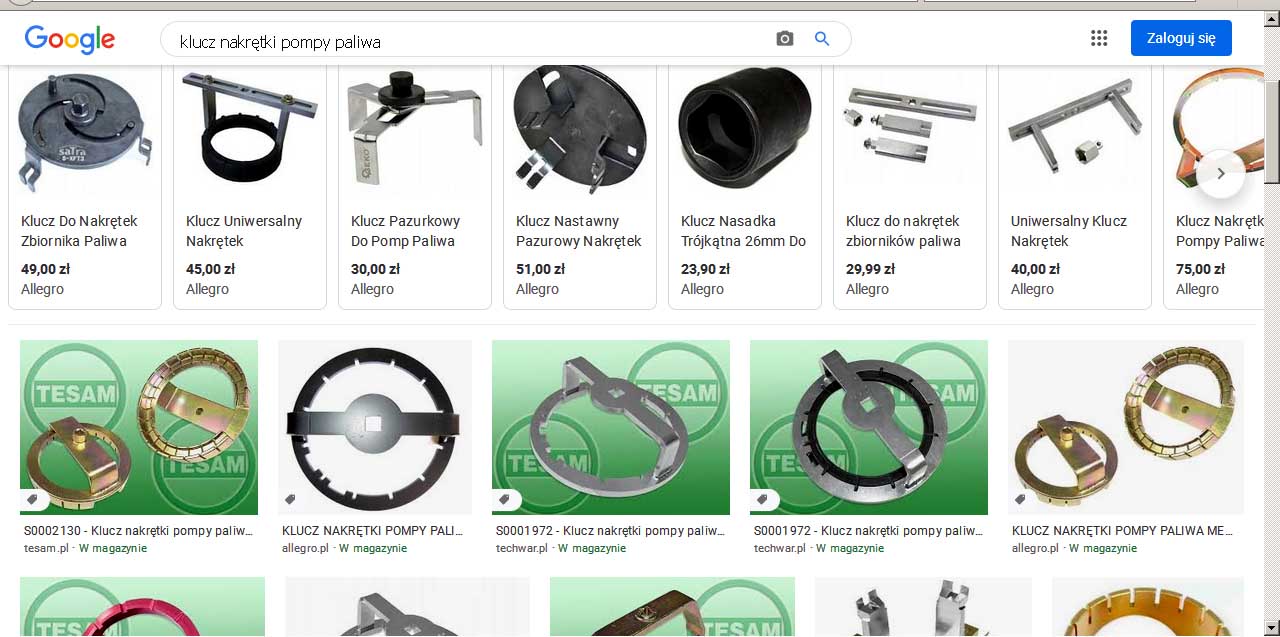Click the Google logo
Screen dimensions: 1280x637
click(x=69, y=39)
